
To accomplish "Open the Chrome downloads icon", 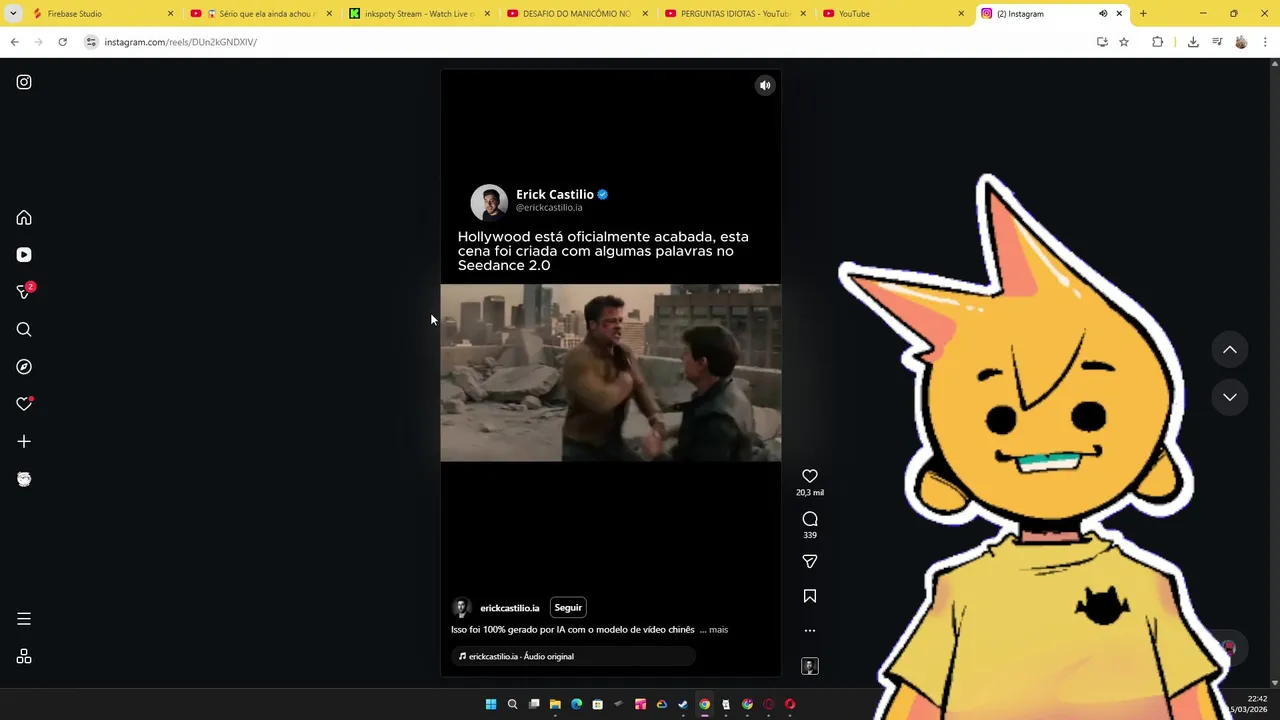I will pos(1193,42).
